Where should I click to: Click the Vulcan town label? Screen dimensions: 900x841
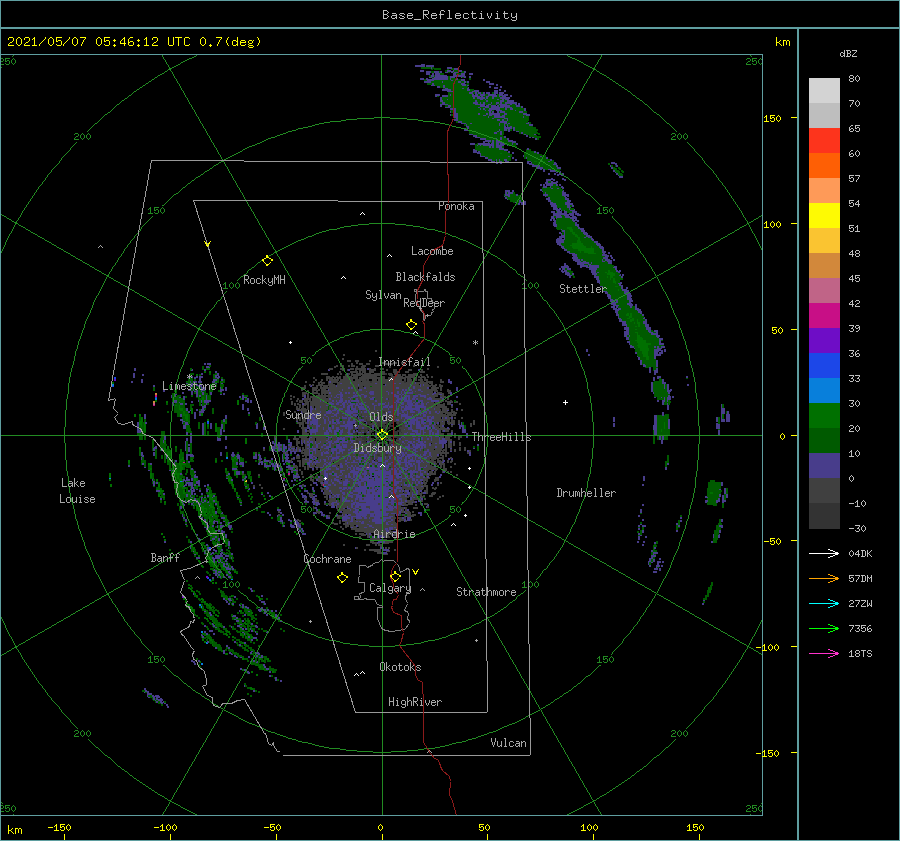pyautogui.click(x=508, y=743)
